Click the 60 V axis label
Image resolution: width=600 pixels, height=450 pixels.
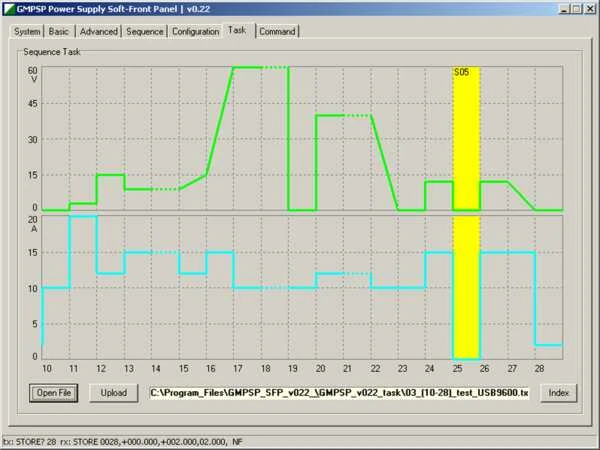click(33, 75)
